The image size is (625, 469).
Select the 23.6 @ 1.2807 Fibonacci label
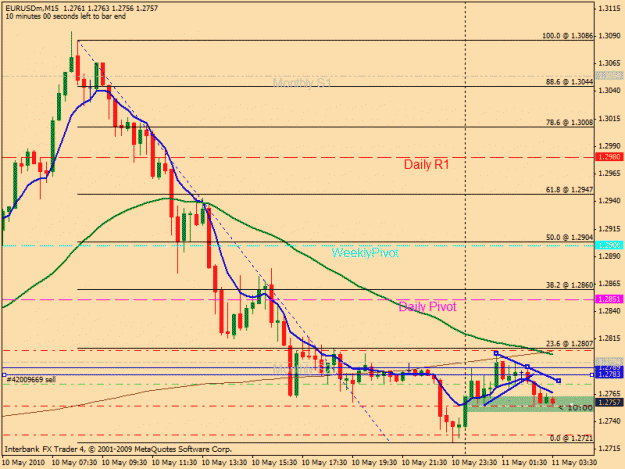pyautogui.click(x=570, y=343)
